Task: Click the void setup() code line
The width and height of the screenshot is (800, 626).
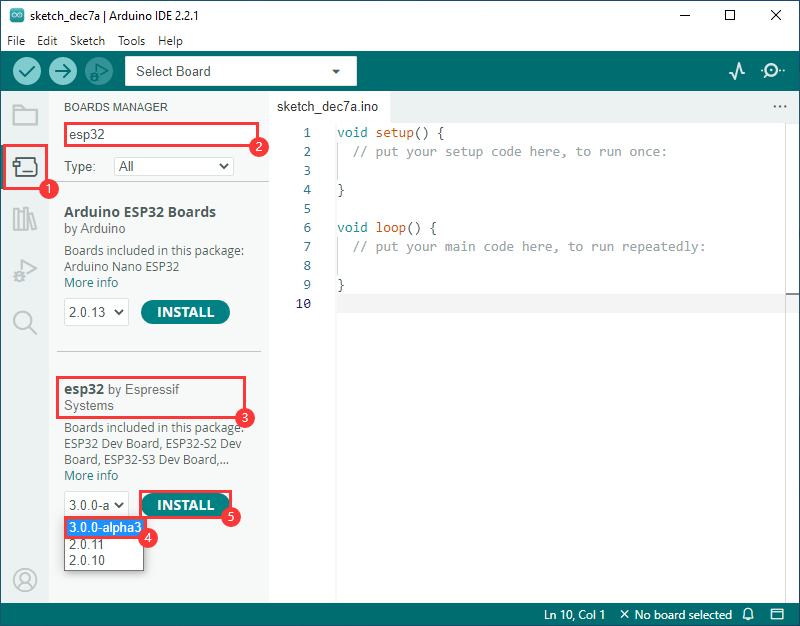Action: (x=390, y=133)
